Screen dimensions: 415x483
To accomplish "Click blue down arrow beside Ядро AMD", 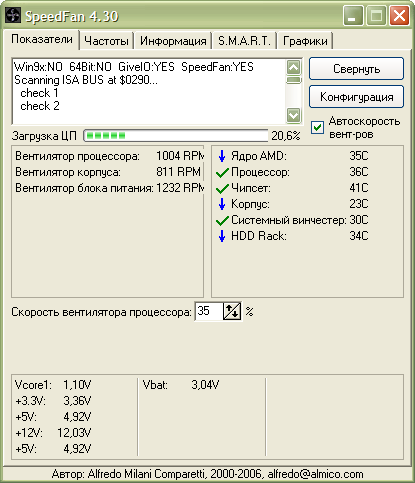I will pyautogui.click(x=222, y=156).
